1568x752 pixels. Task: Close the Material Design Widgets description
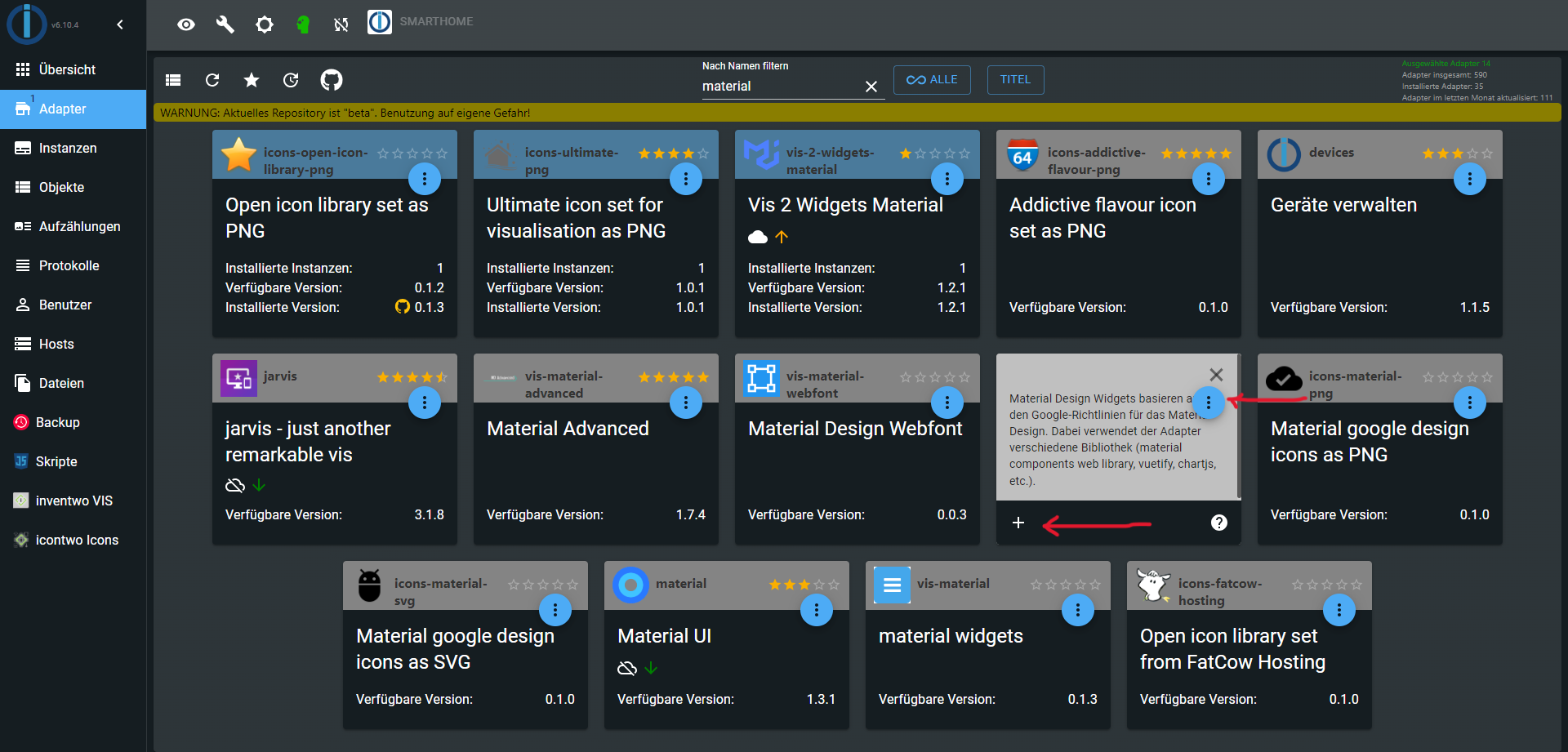click(1216, 375)
